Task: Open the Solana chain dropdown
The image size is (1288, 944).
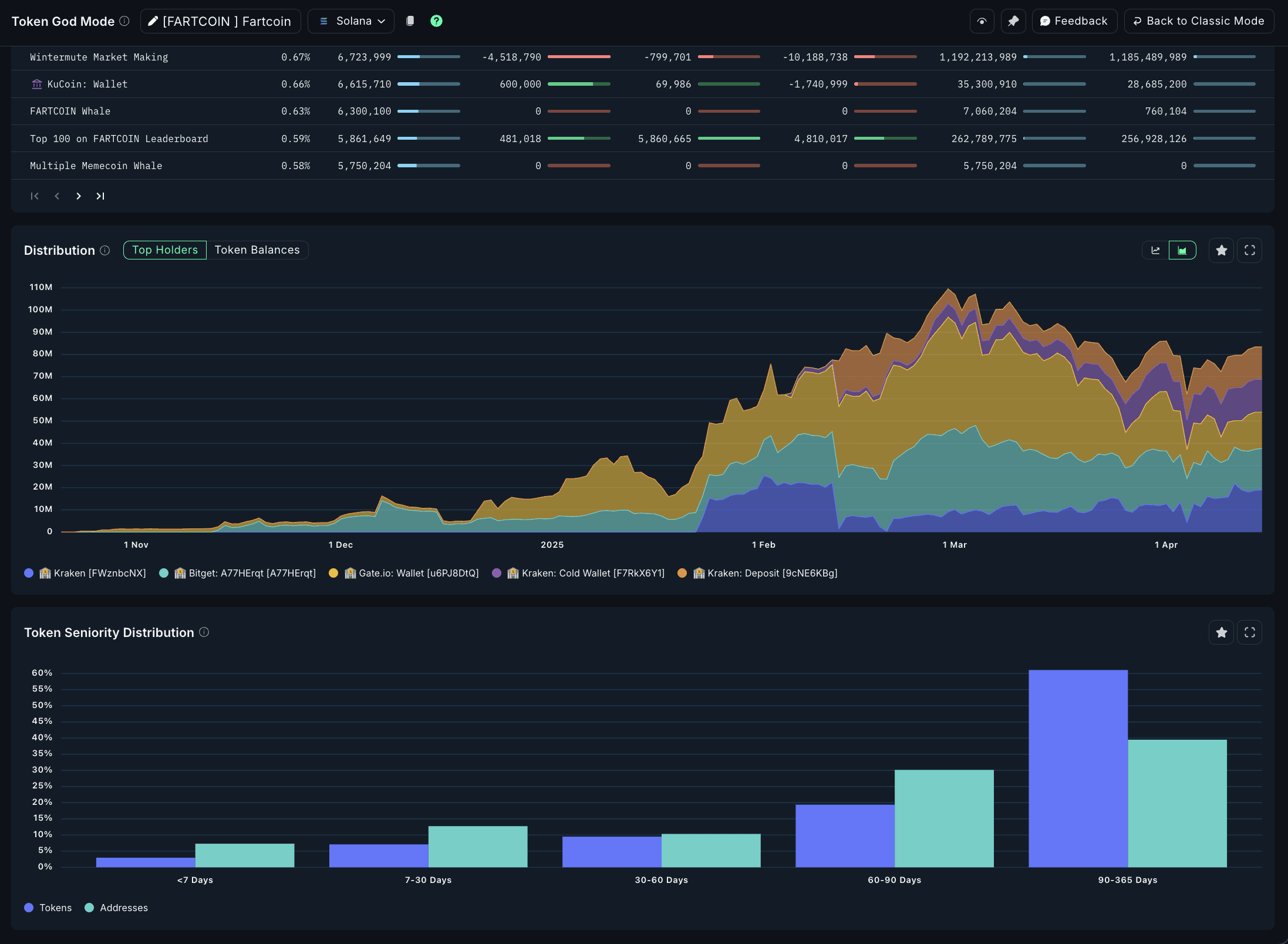Action: tap(352, 21)
